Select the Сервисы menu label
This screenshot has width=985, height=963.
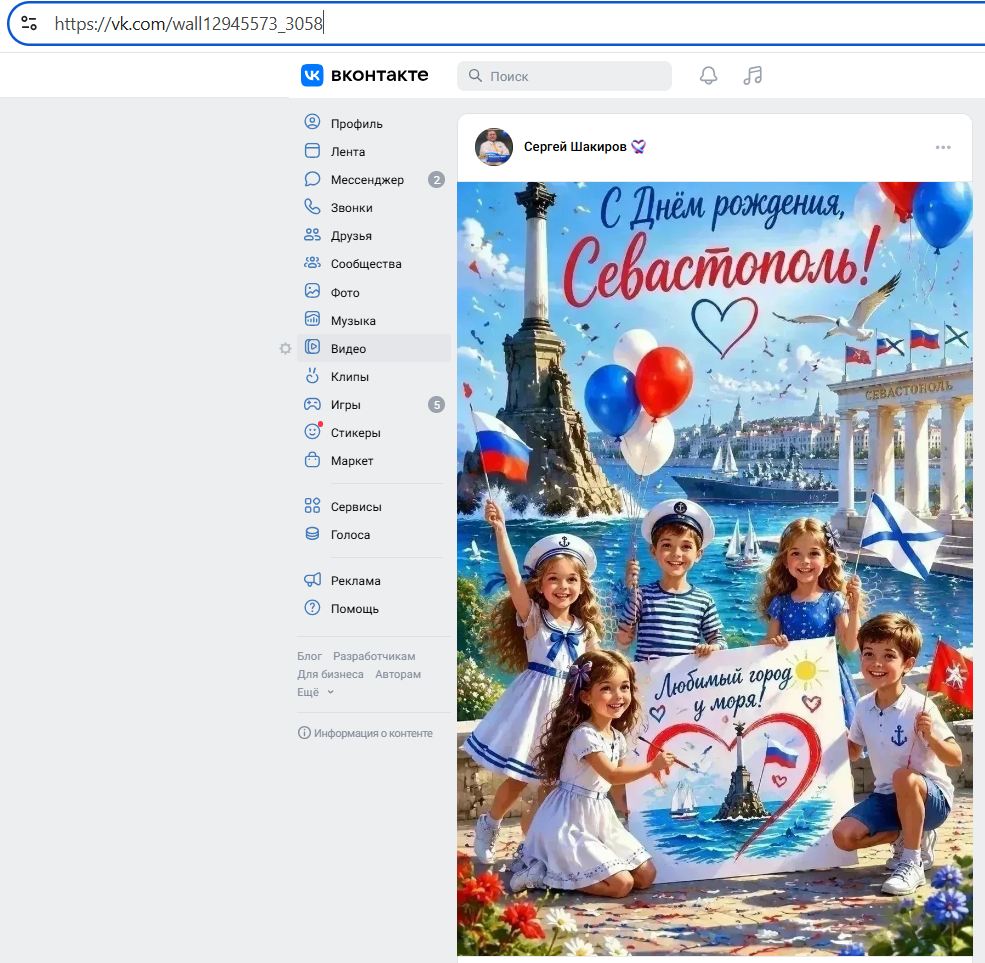356,507
